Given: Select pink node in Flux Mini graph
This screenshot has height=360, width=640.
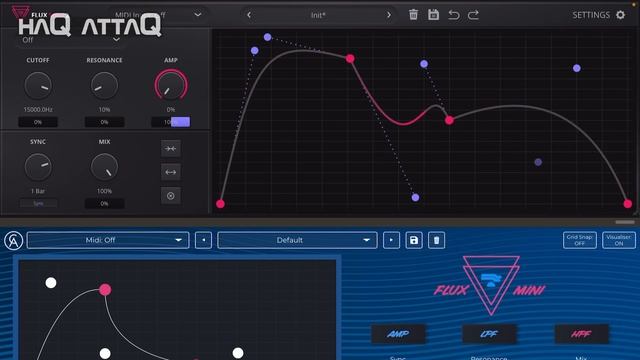Looking at the screenshot, I should 105,290.
